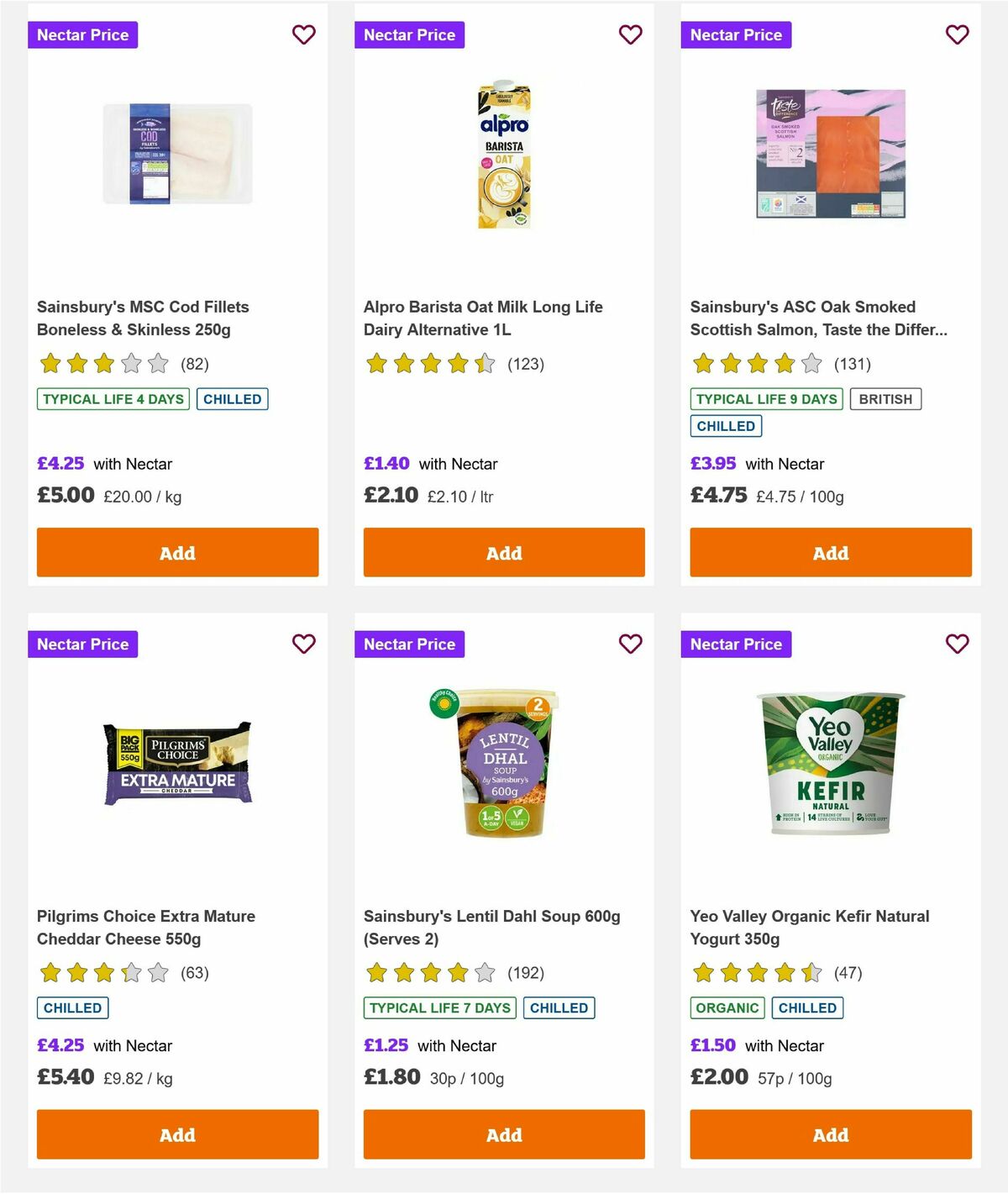Click Nectar Price badge on Yeo Valley Kefir

tap(736, 644)
